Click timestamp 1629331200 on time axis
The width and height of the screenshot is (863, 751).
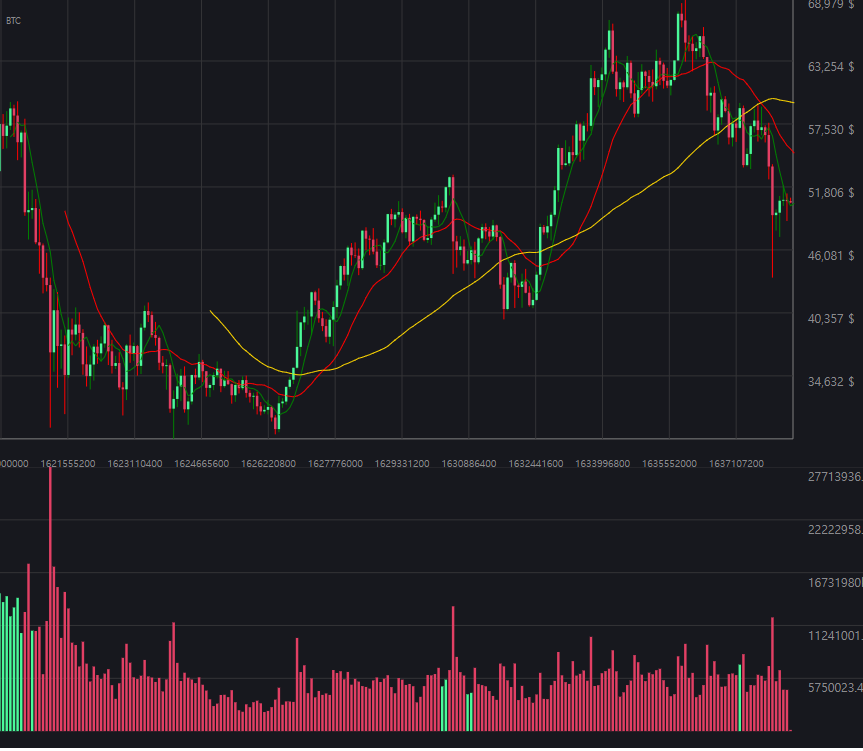tap(402, 464)
